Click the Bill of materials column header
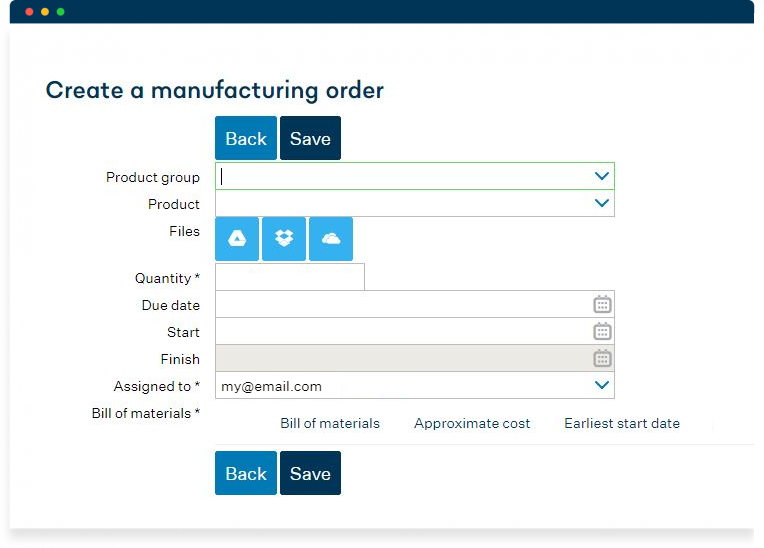This screenshot has width=764, height=548. point(330,423)
